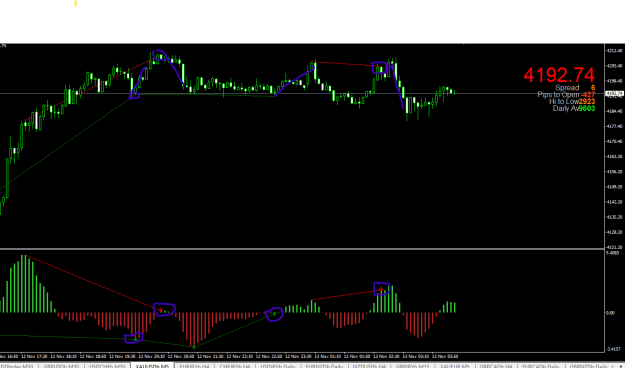The height and width of the screenshot is (368, 625).
Task: Click the 13 Nov 03:50 time label
Action: [x=445, y=356]
